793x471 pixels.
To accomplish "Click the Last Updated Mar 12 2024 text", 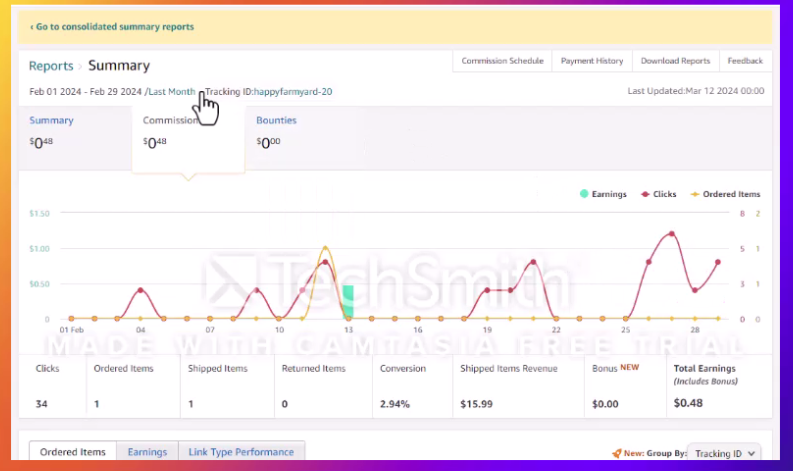I will tap(696, 91).
